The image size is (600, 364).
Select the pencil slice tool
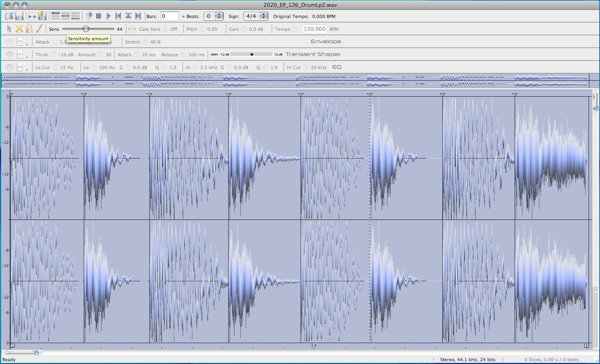pos(39,29)
